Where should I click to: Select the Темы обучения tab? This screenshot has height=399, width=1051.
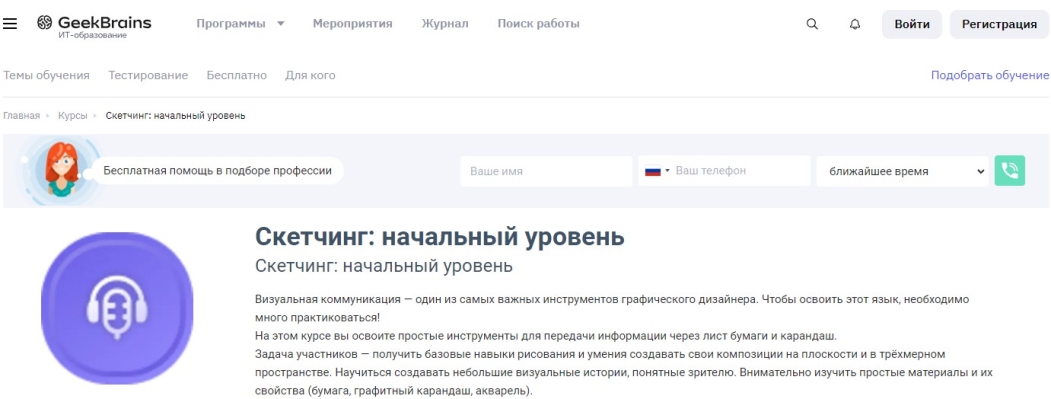(x=46, y=75)
